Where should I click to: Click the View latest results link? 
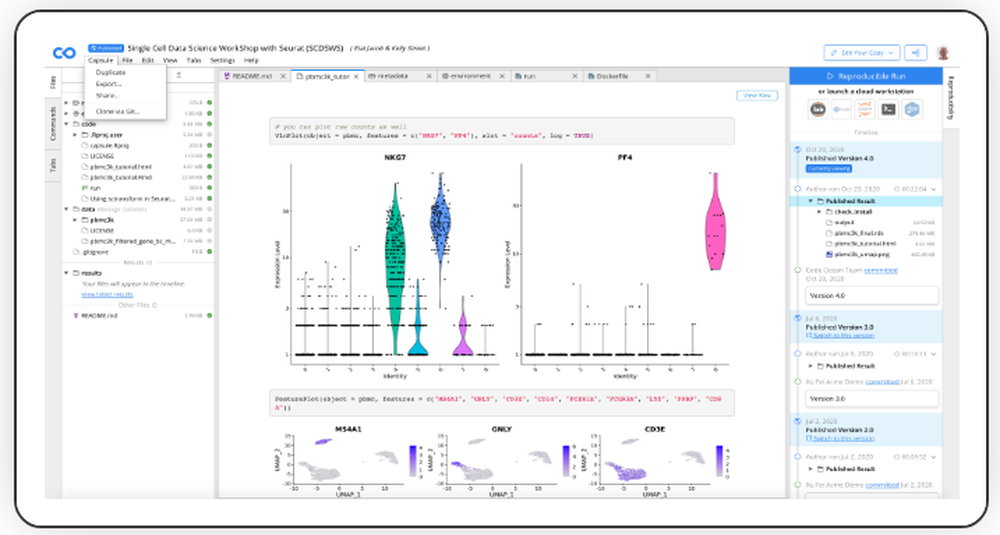click(107, 295)
